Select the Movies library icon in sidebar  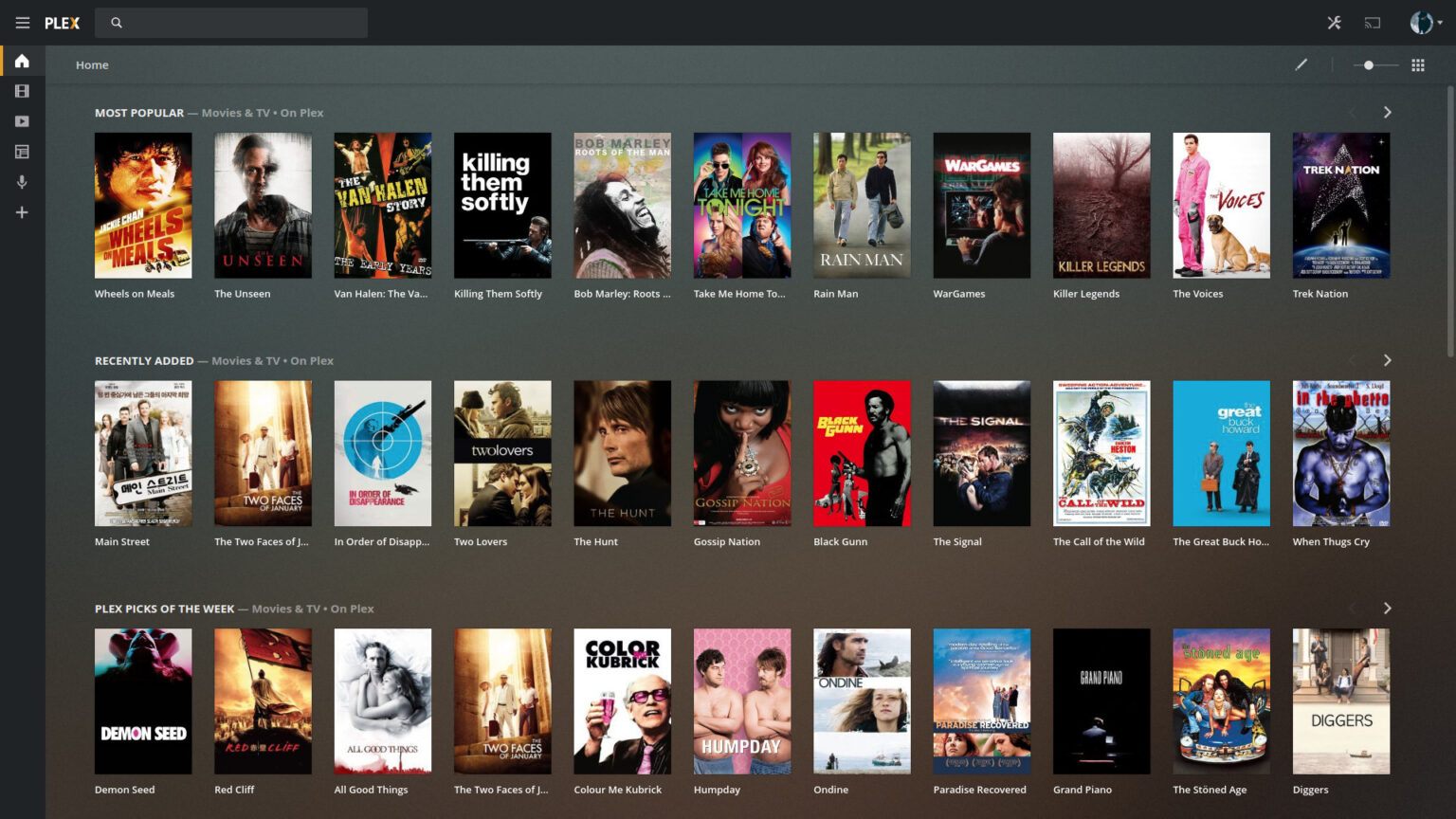[21, 90]
